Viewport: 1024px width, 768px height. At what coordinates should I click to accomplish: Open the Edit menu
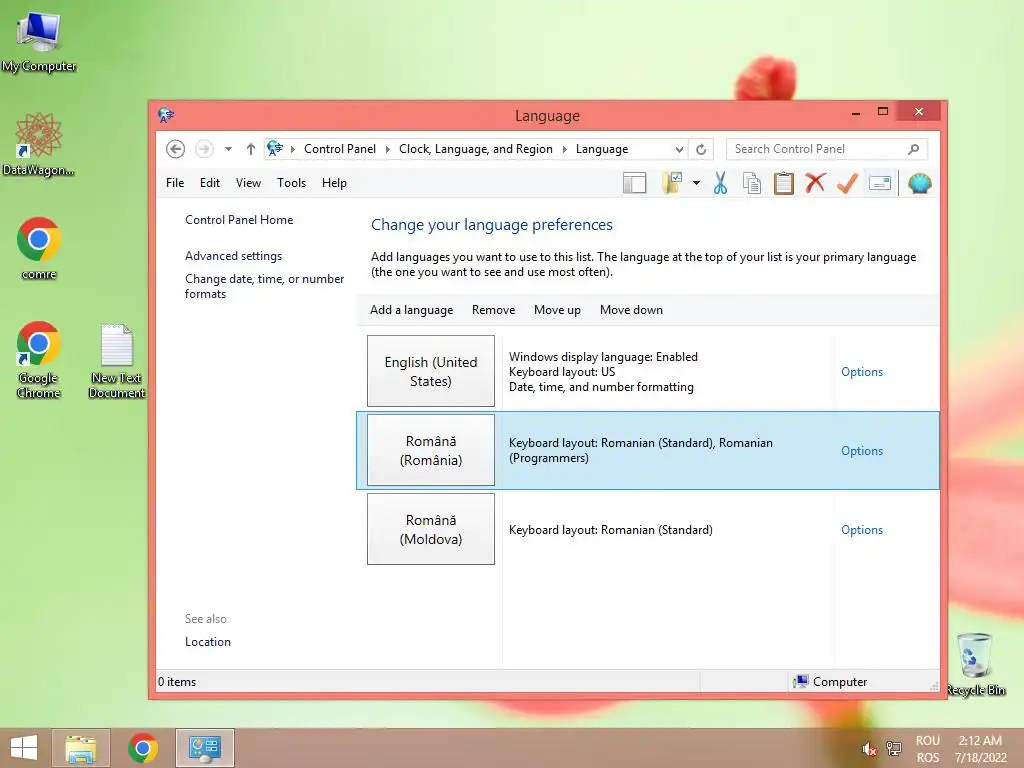point(210,183)
